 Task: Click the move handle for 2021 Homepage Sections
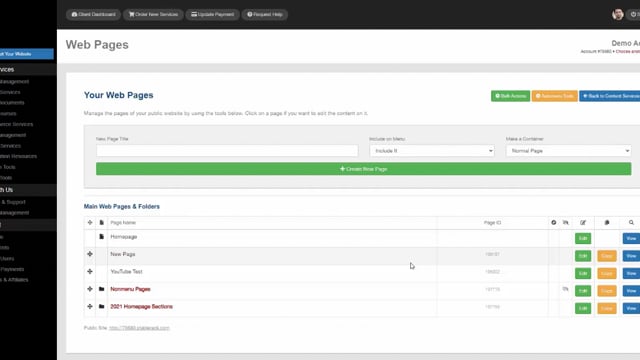(90, 307)
